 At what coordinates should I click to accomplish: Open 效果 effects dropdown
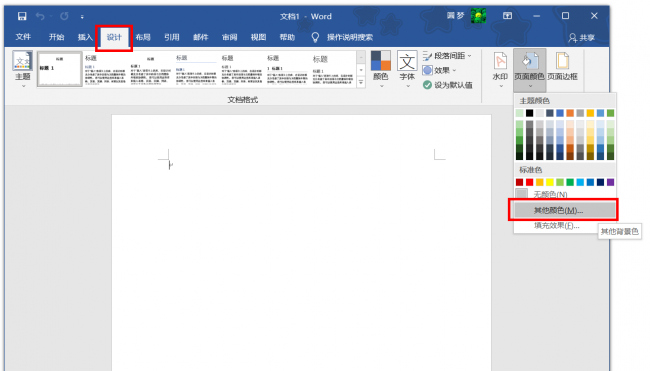tap(439, 70)
